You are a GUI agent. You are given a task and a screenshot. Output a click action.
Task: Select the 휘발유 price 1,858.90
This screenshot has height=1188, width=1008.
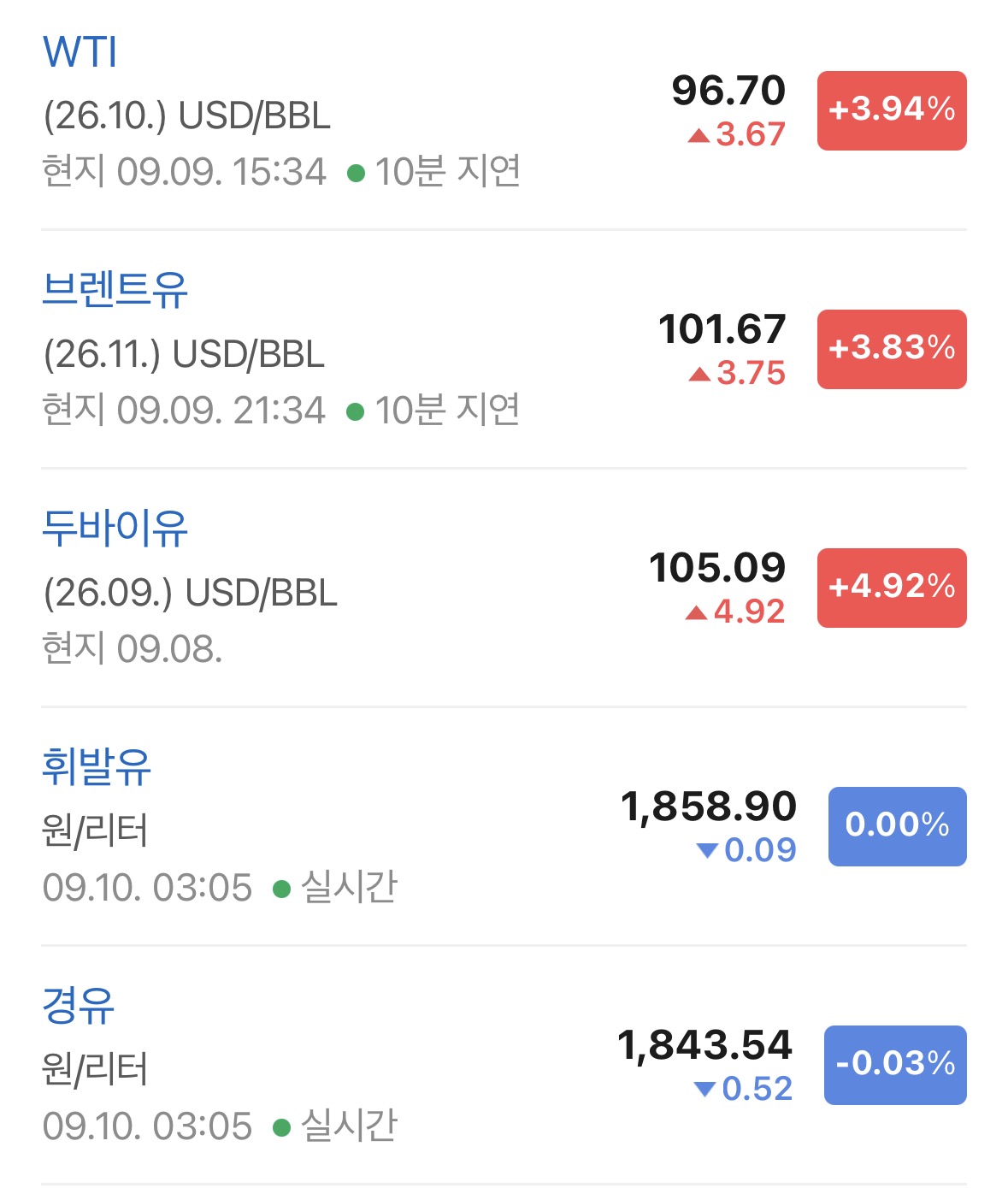[x=709, y=807]
